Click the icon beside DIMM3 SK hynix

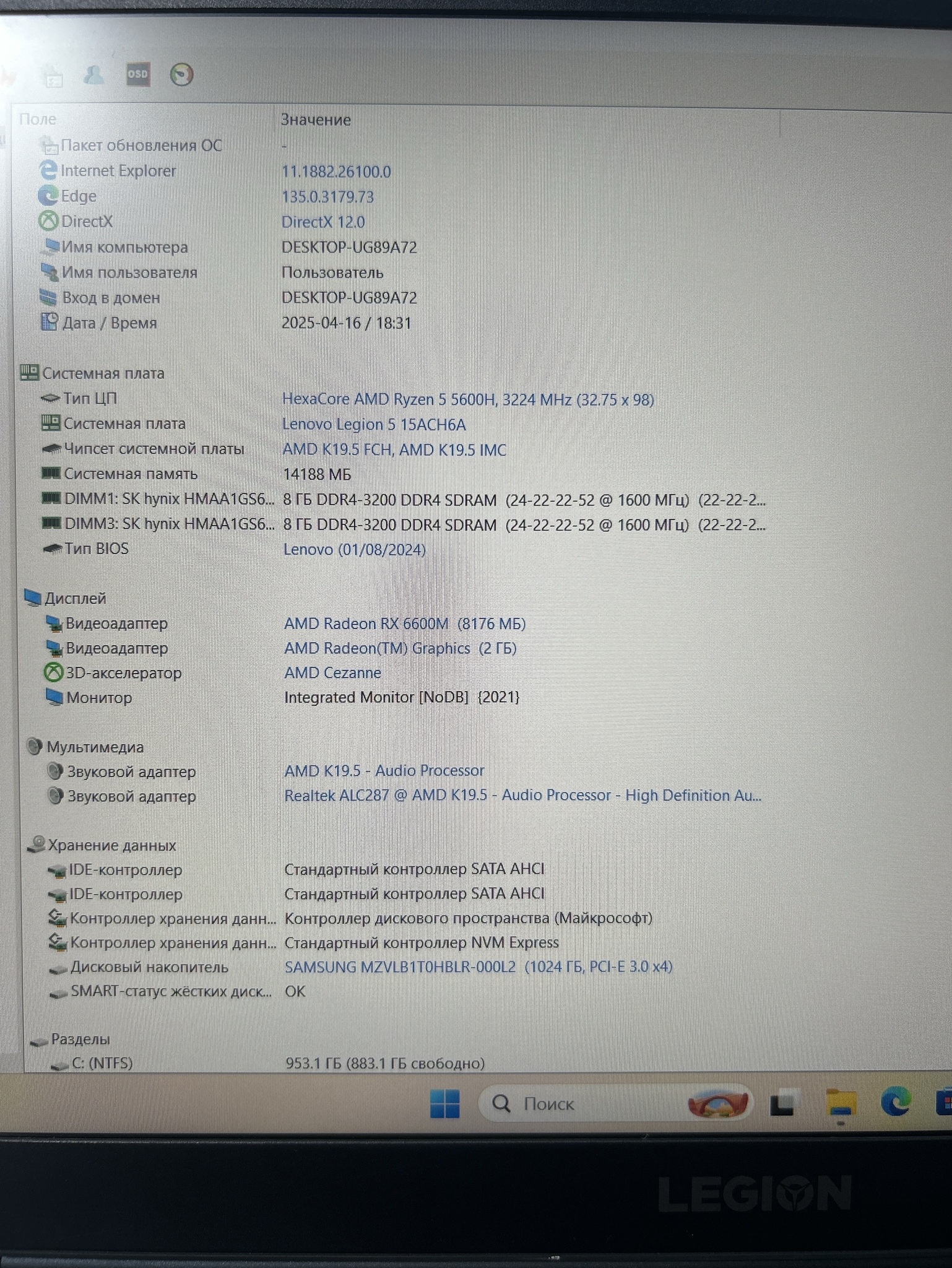tap(51, 523)
